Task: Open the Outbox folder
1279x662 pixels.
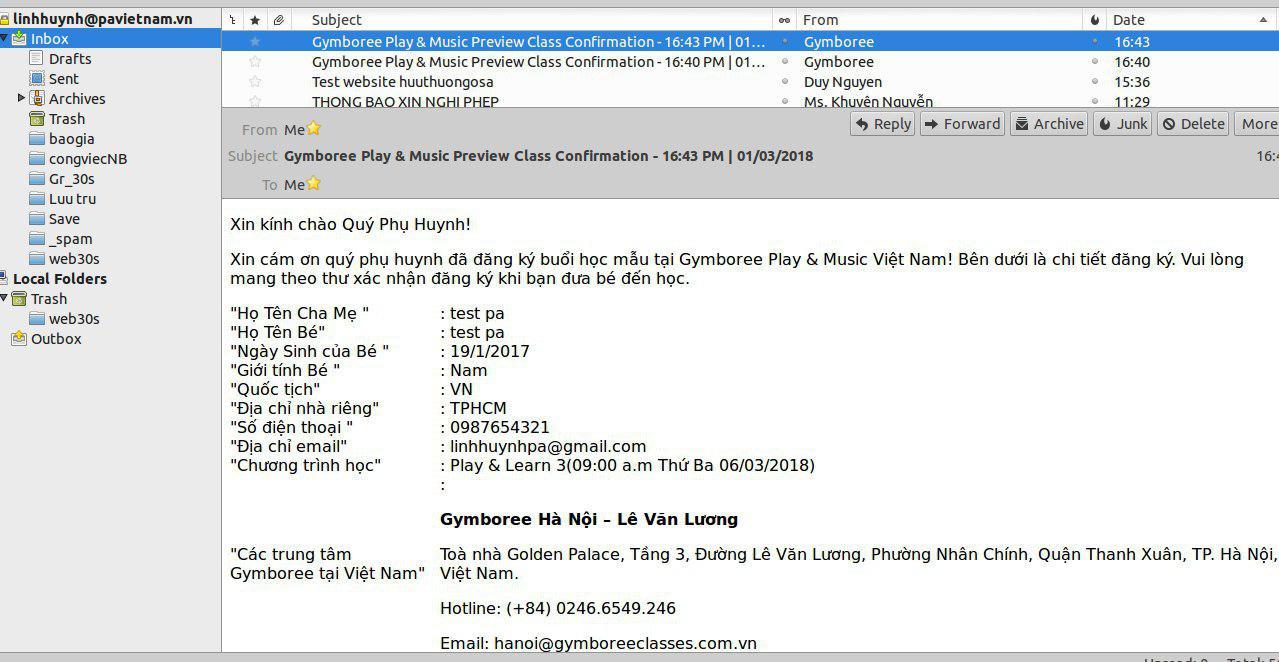Action: (x=56, y=339)
